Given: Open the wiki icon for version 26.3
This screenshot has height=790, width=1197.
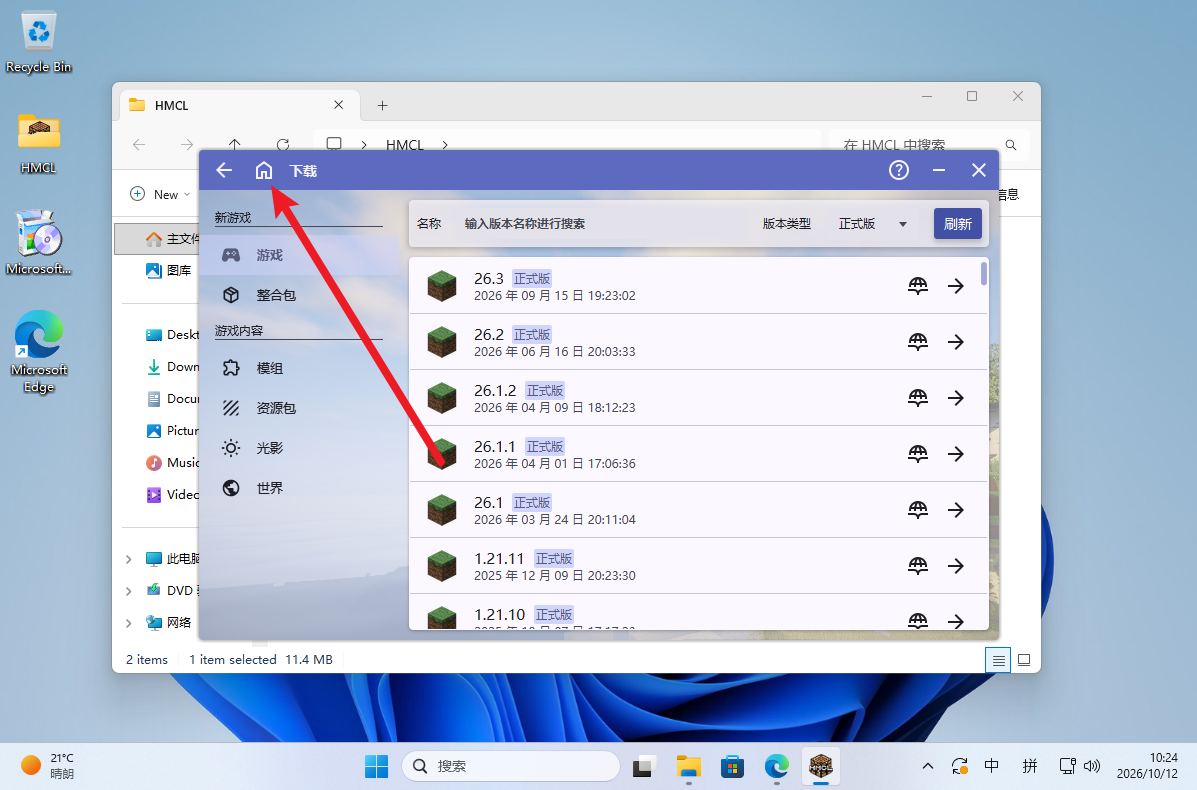Looking at the screenshot, I should point(918,285).
